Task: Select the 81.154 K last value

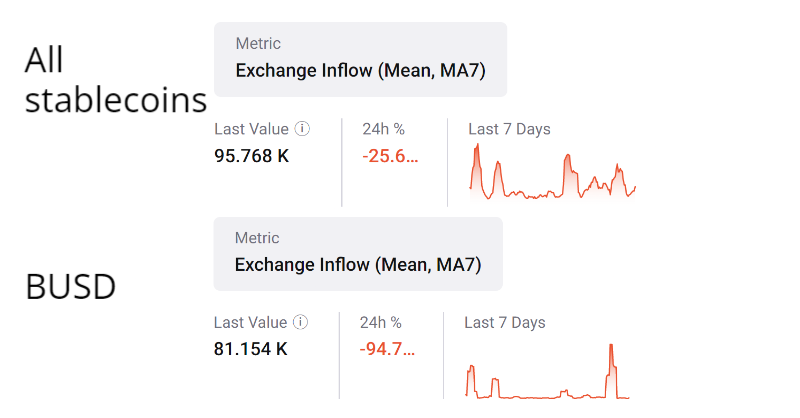Action: coord(251,349)
